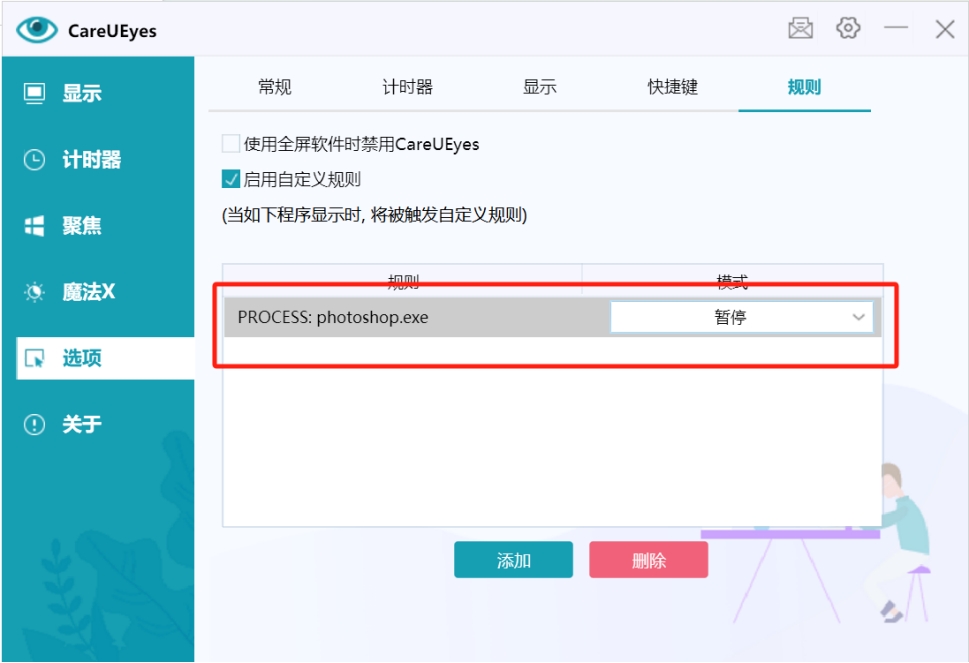Image resolution: width=969 pixels, height=663 pixels.
Task: Open the settings gear icon
Action: coord(848,28)
